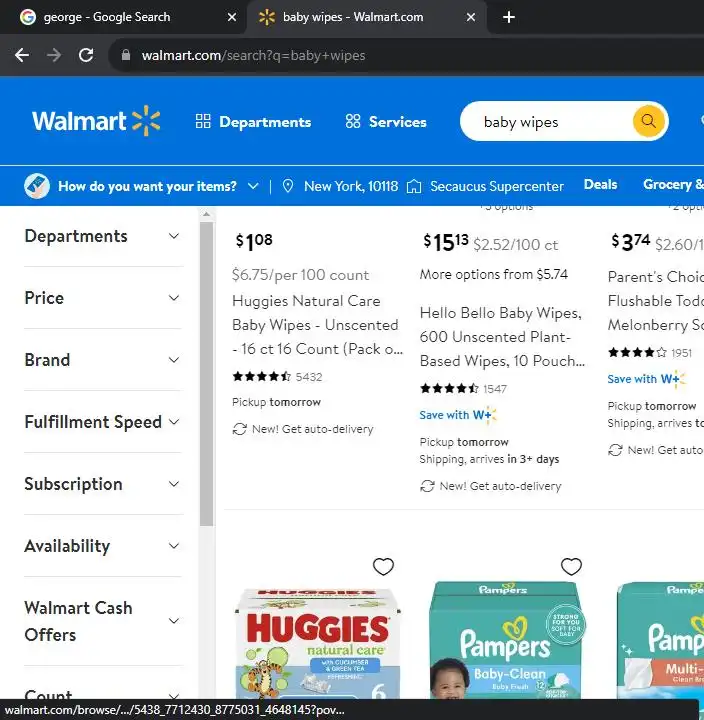This screenshot has height=720, width=704.
Task: Click Huggies auto-delivery refresh icon
Action: click(240, 429)
